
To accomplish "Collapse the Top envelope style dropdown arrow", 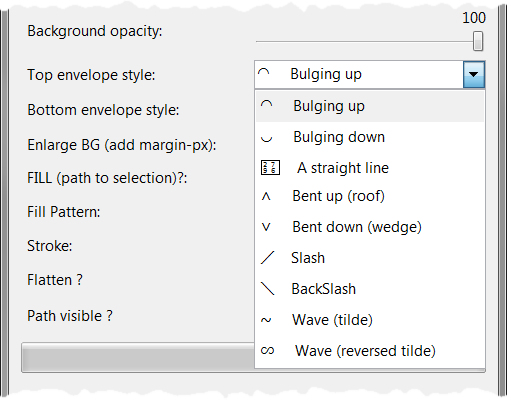I will point(474,74).
